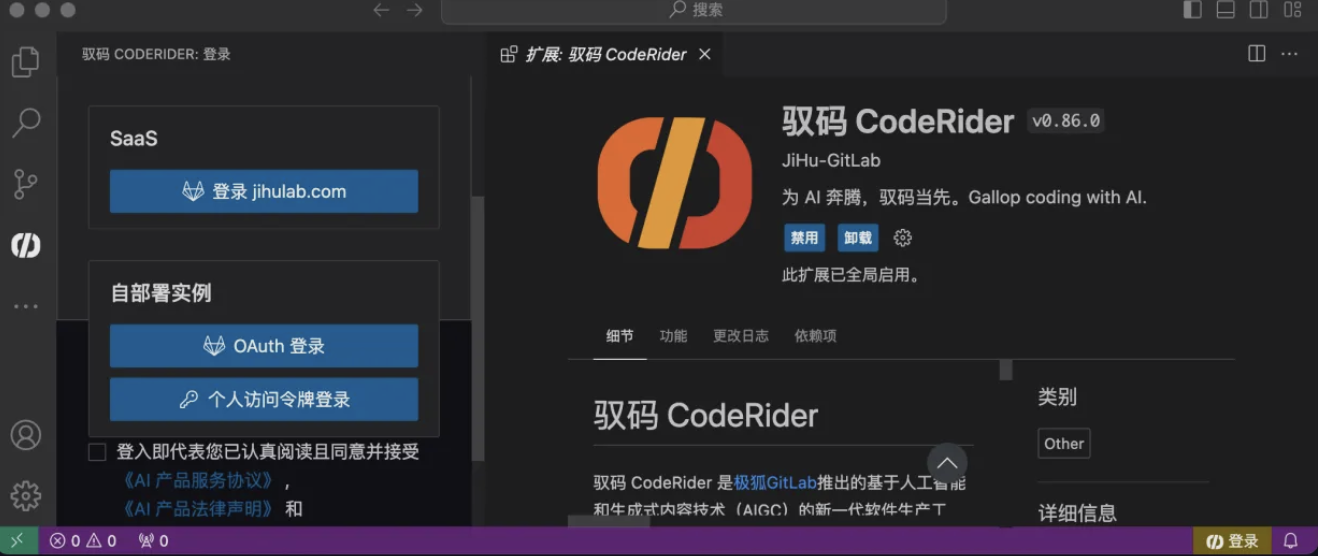
Task: Open the Accounts menu icon
Action: coord(25,435)
